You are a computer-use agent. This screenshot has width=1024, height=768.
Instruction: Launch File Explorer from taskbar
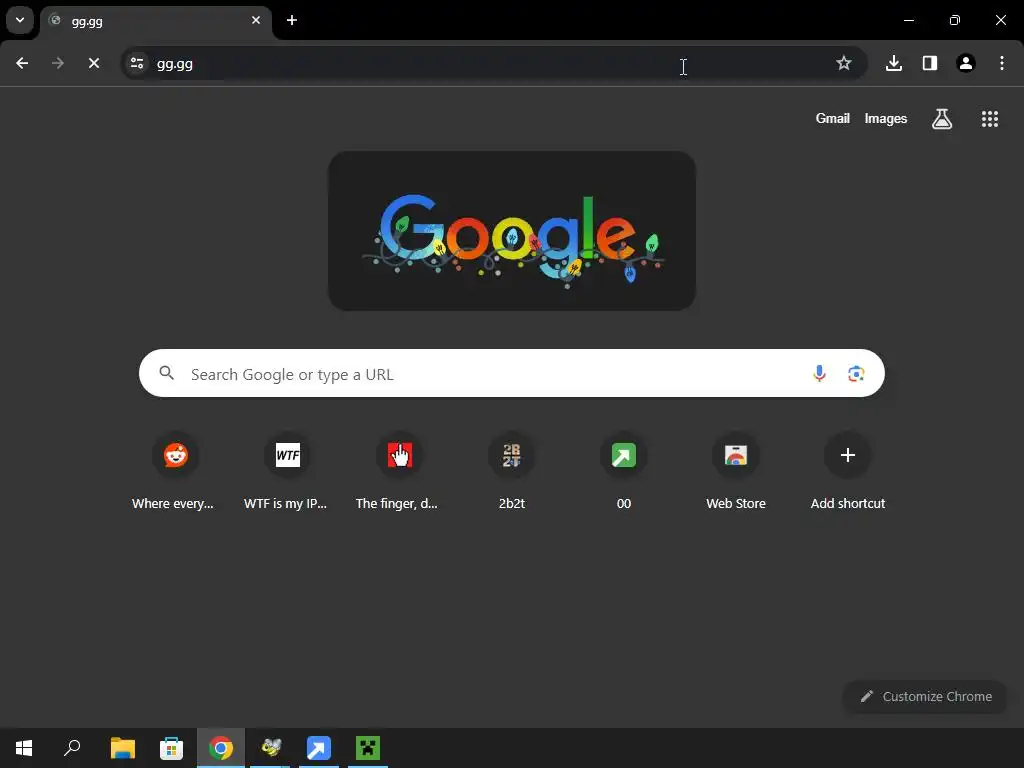[123, 748]
